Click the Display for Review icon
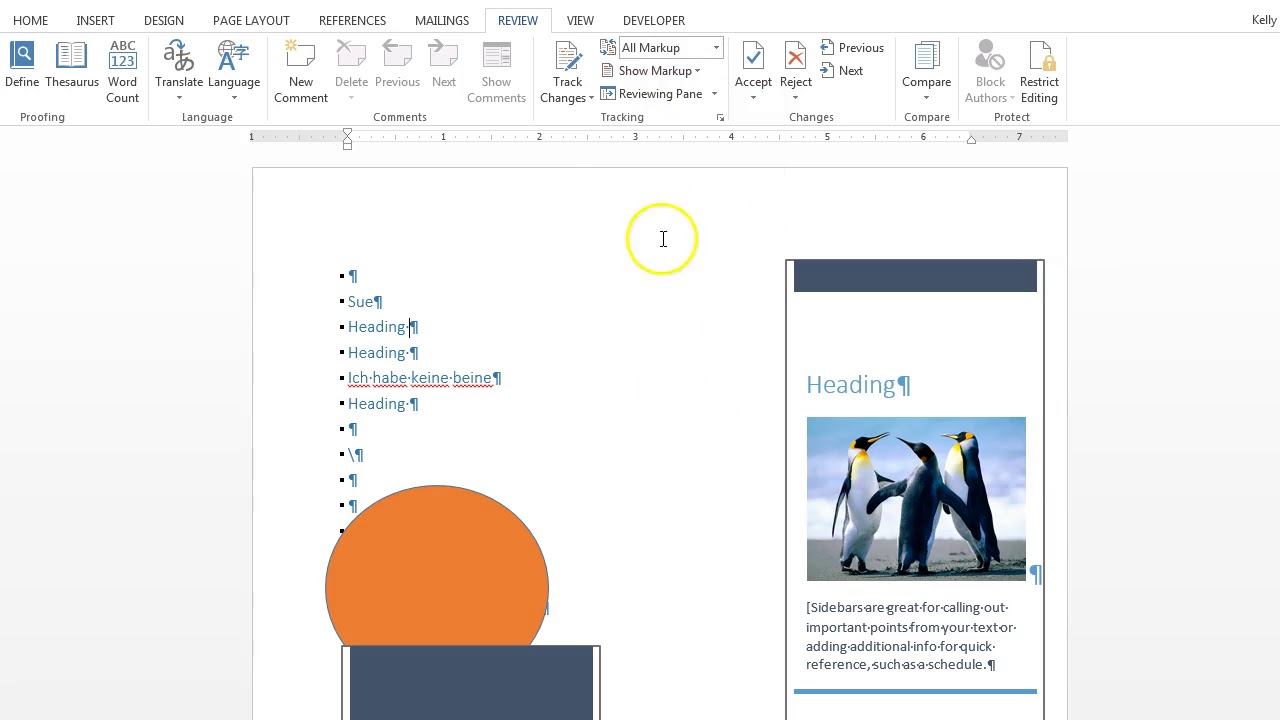The height and width of the screenshot is (720, 1280). [x=608, y=47]
